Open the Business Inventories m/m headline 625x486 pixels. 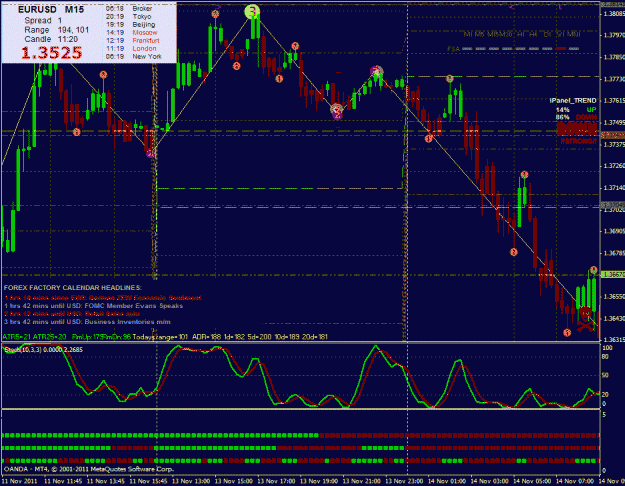[x=87, y=322]
